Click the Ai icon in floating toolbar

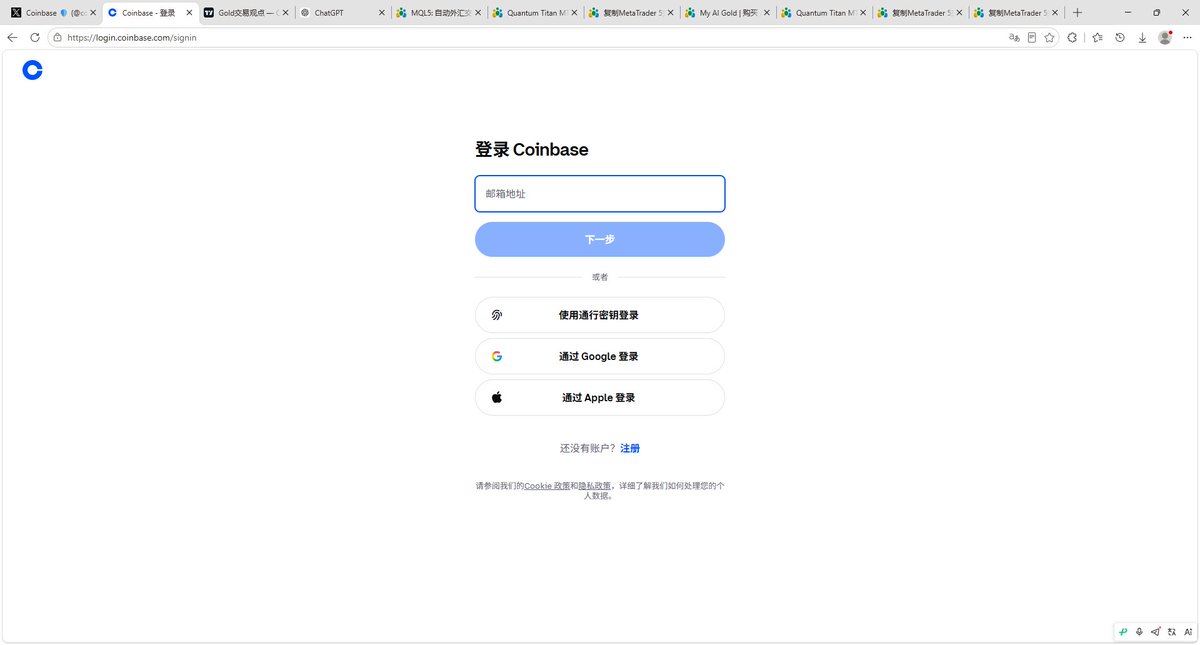tap(1188, 631)
